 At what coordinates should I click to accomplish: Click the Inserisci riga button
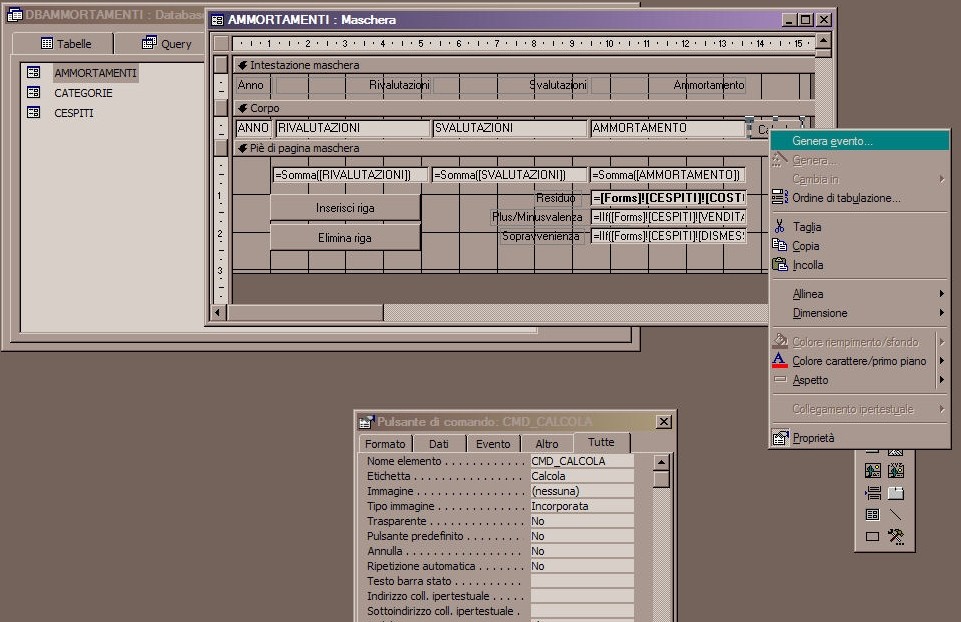[x=344, y=208]
